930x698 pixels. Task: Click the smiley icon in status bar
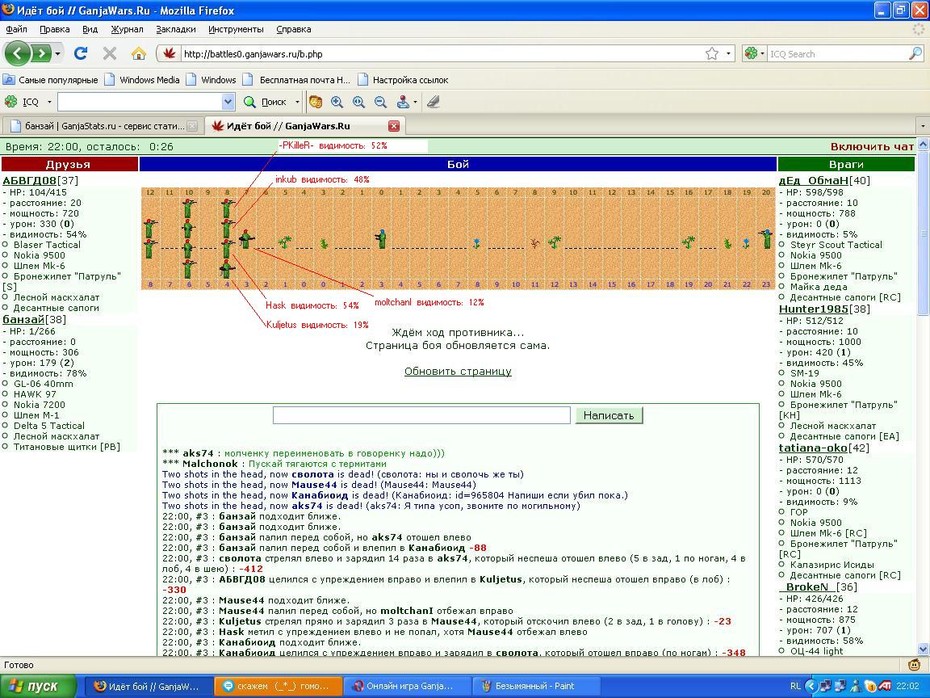coord(915,664)
